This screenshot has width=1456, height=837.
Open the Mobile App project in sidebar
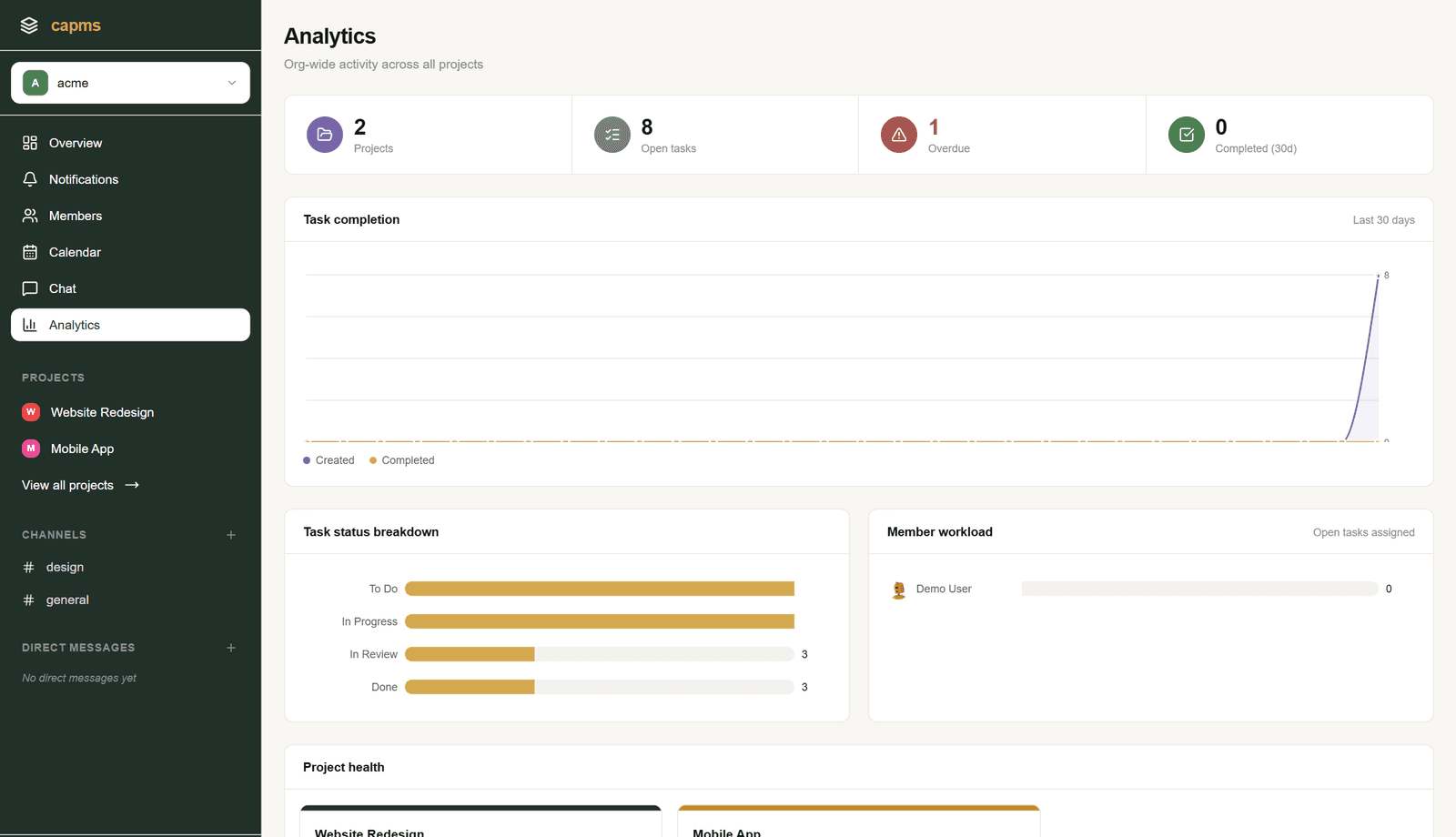[x=130, y=449]
